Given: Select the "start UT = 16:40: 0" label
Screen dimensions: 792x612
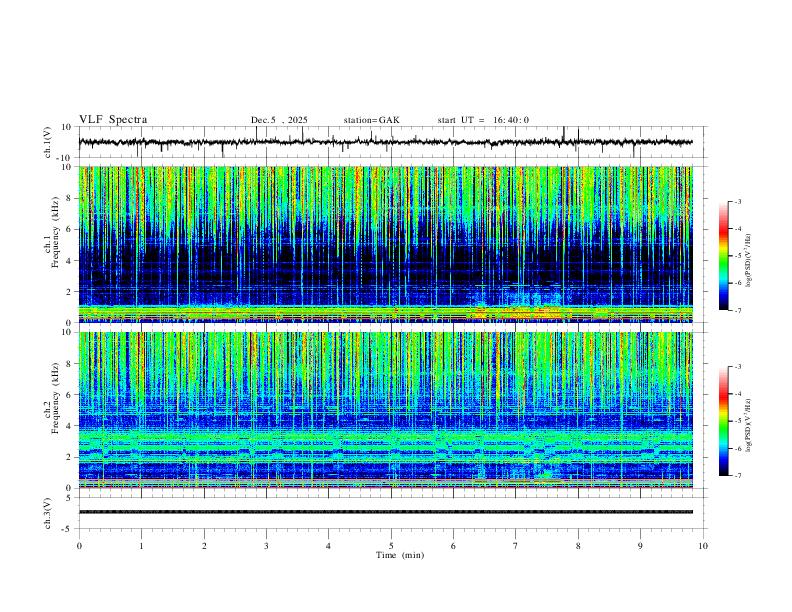Looking at the screenshot, I should click(x=483, y=120).
